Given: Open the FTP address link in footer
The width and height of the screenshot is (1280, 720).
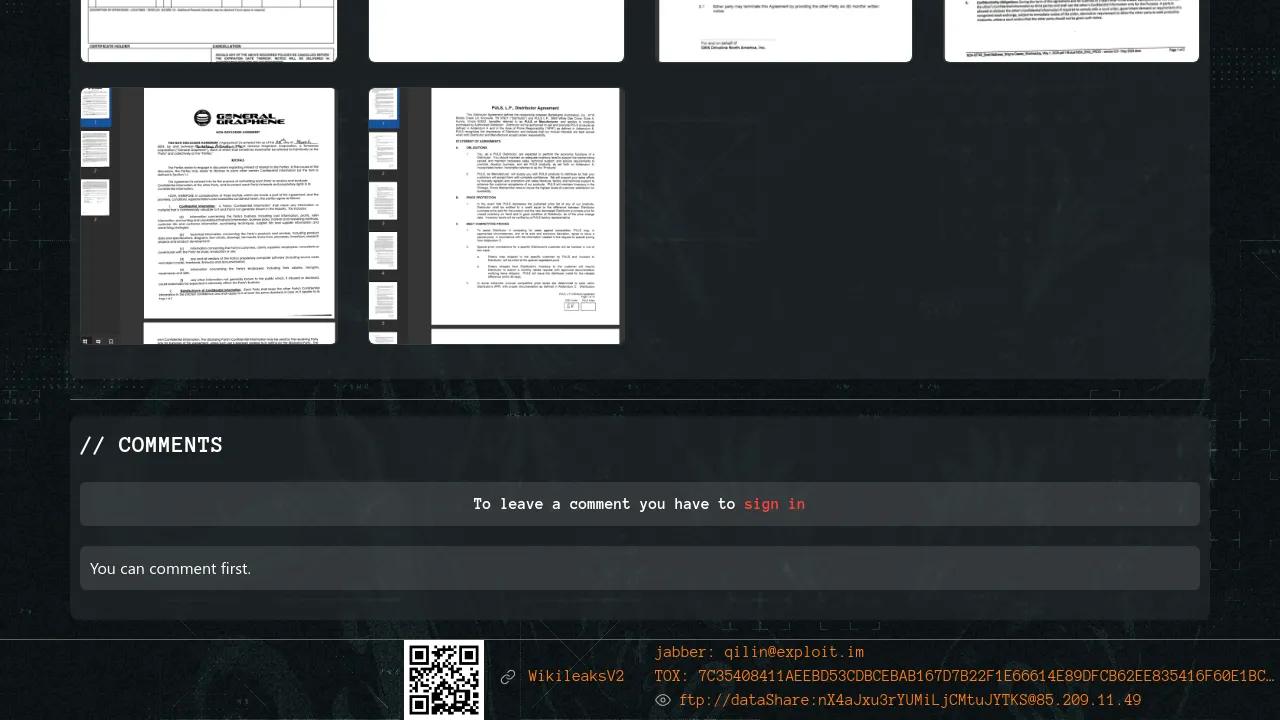Looking at the screenshot, I should [909, 700].
